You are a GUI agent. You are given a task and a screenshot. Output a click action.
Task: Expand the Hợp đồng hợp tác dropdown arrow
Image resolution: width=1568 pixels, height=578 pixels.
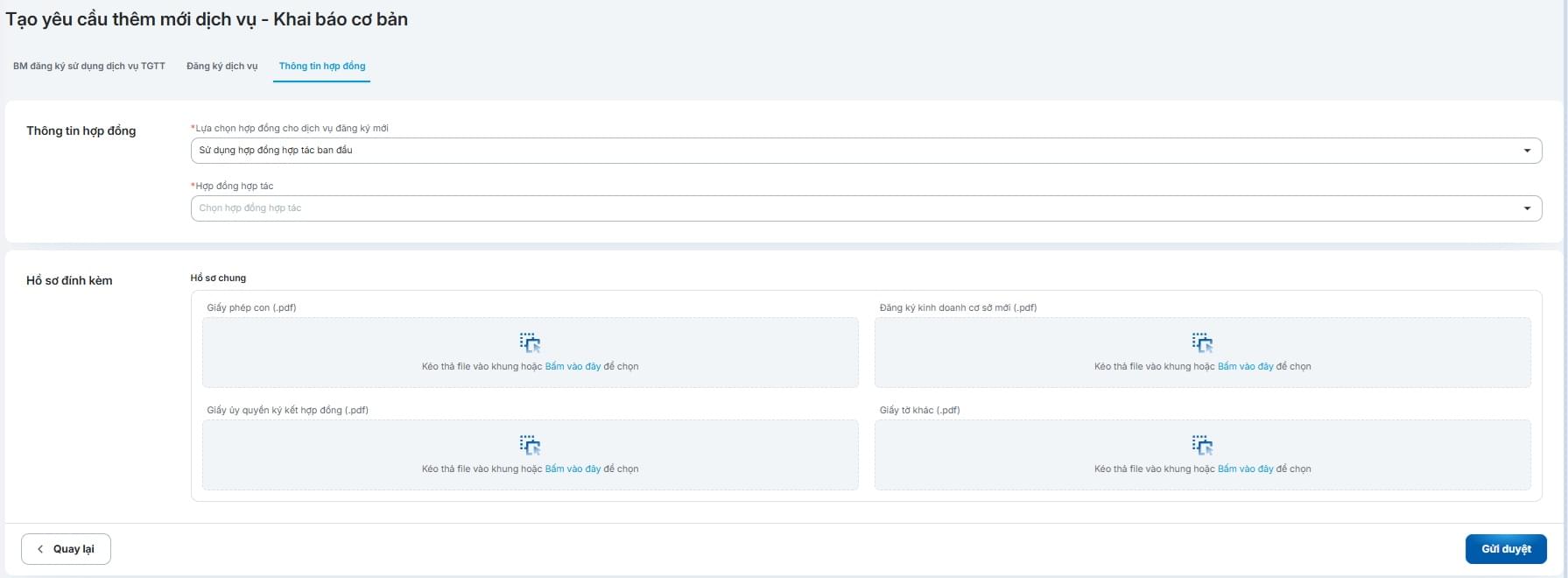click(x=1527, y=208)
